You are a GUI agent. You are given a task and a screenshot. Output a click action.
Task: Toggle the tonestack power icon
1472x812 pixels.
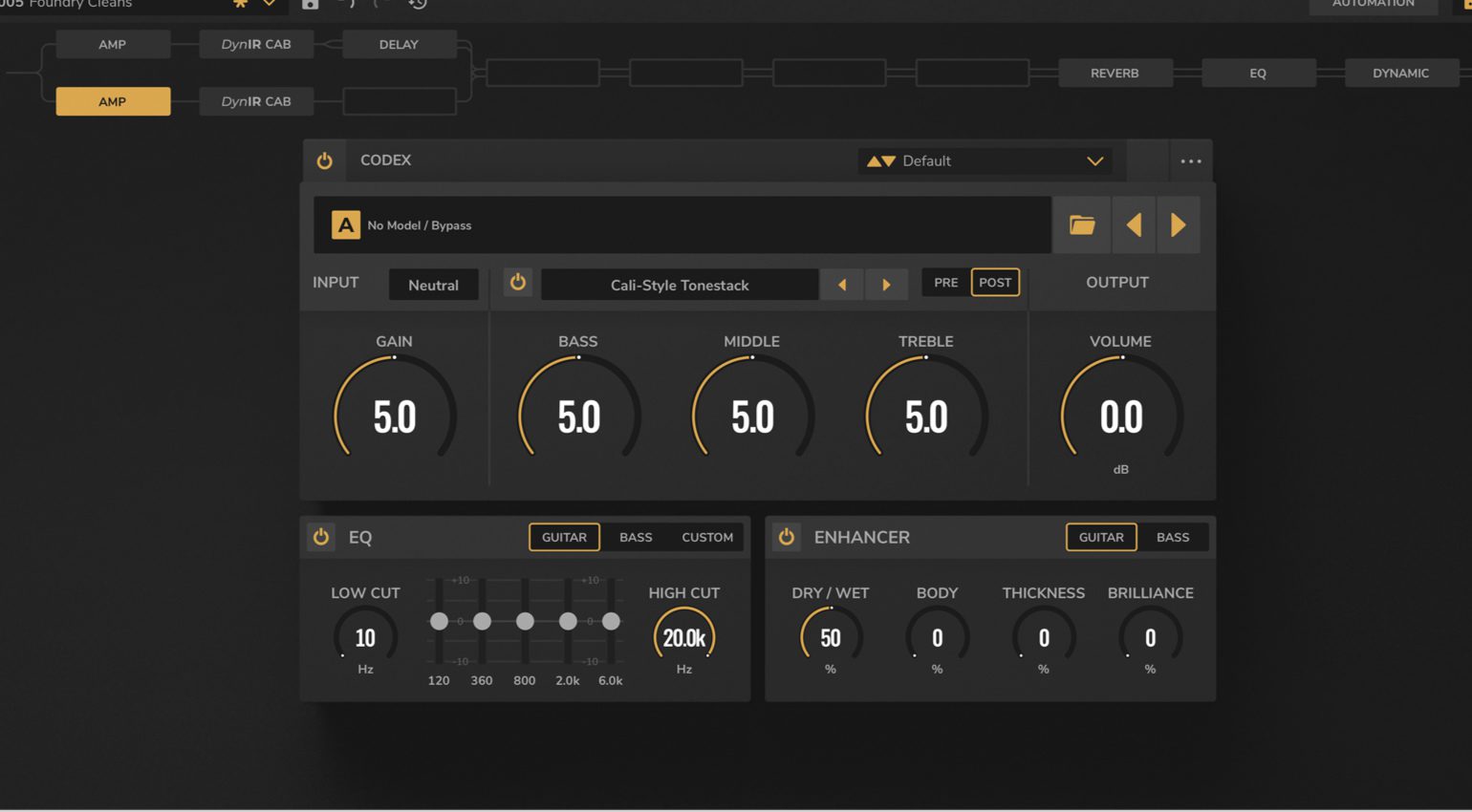517,282
